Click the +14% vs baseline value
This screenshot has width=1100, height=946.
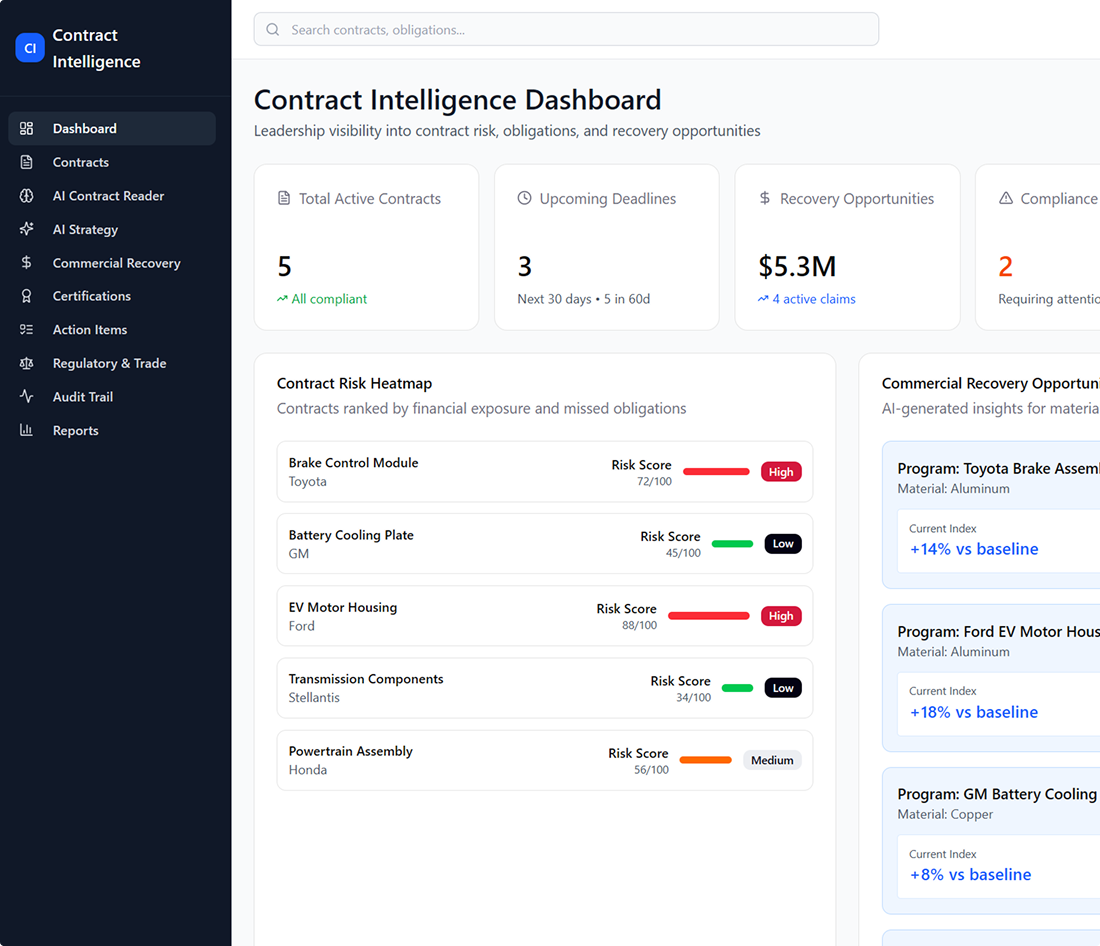click(974, 549)
